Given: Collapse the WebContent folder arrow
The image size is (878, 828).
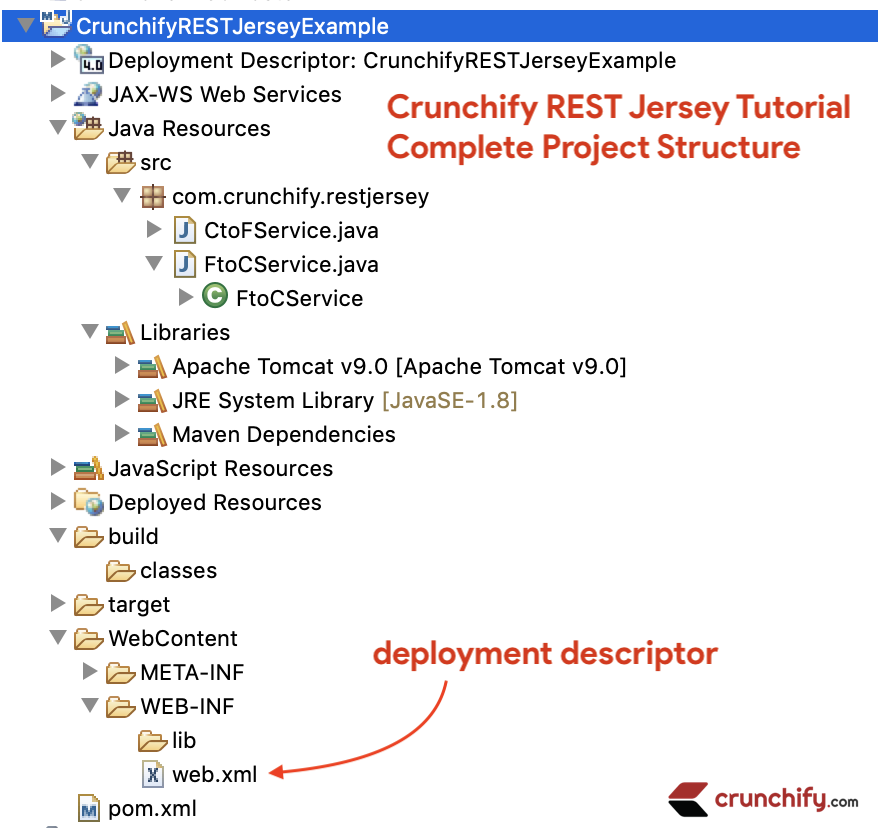Looking at the screenshot, I should [58, 638].
